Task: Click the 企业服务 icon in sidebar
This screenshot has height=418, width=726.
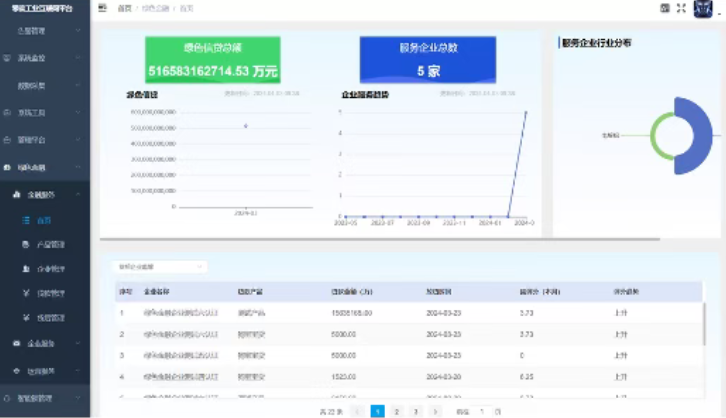Action: [17, 343]
